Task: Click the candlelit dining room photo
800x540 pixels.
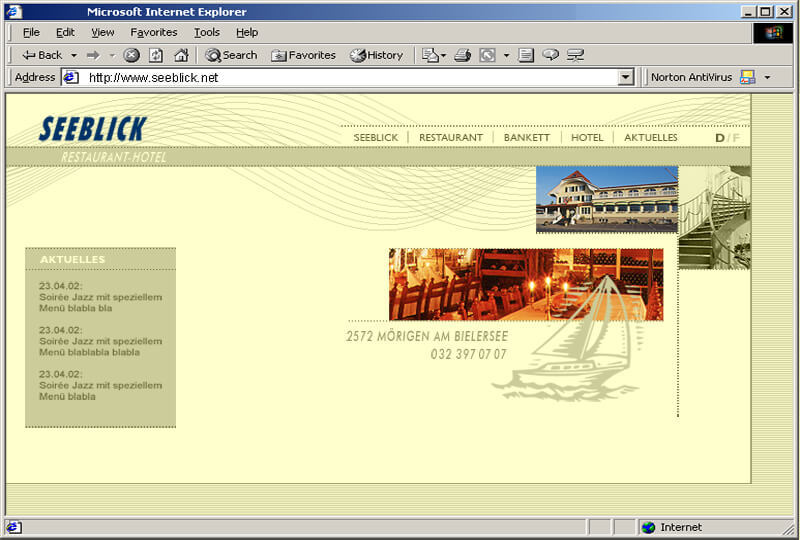Action: point(526,285)
